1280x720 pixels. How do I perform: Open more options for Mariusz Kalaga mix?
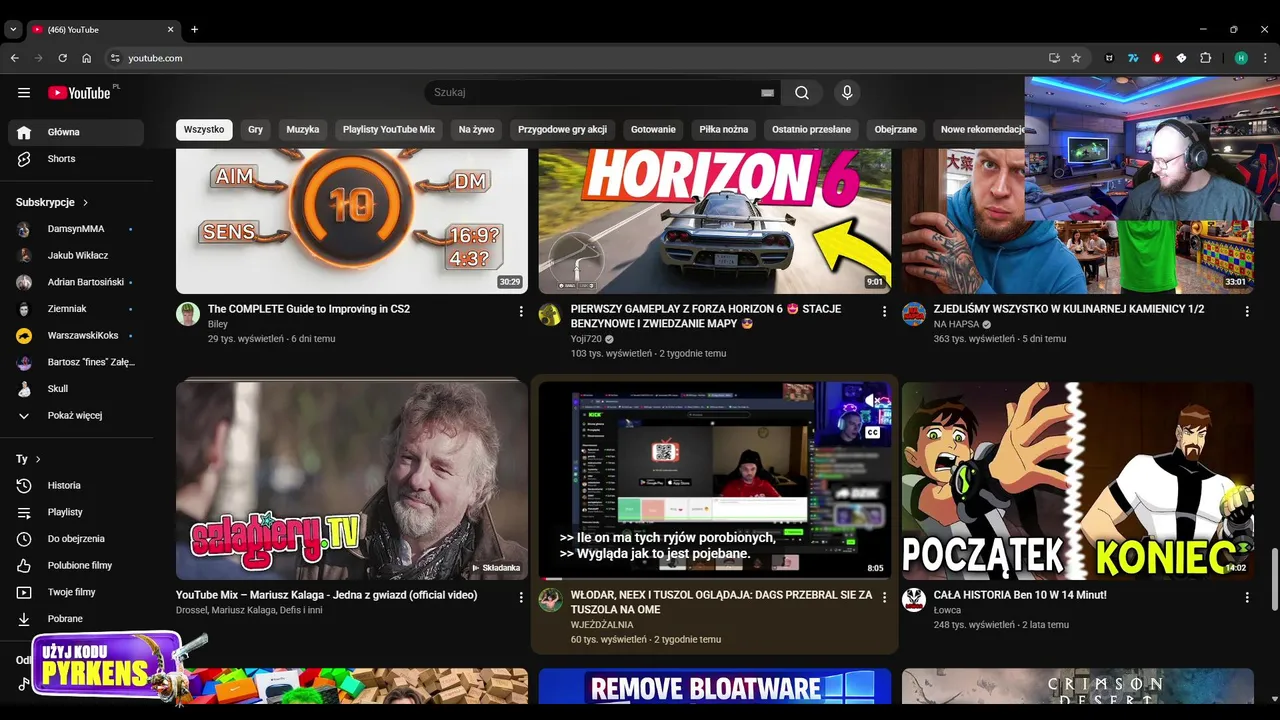(x=521, y=598)
